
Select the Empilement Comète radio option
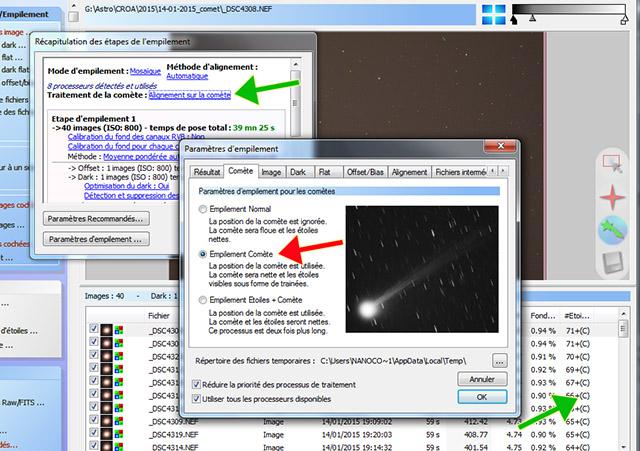click(x=202, y=254)
